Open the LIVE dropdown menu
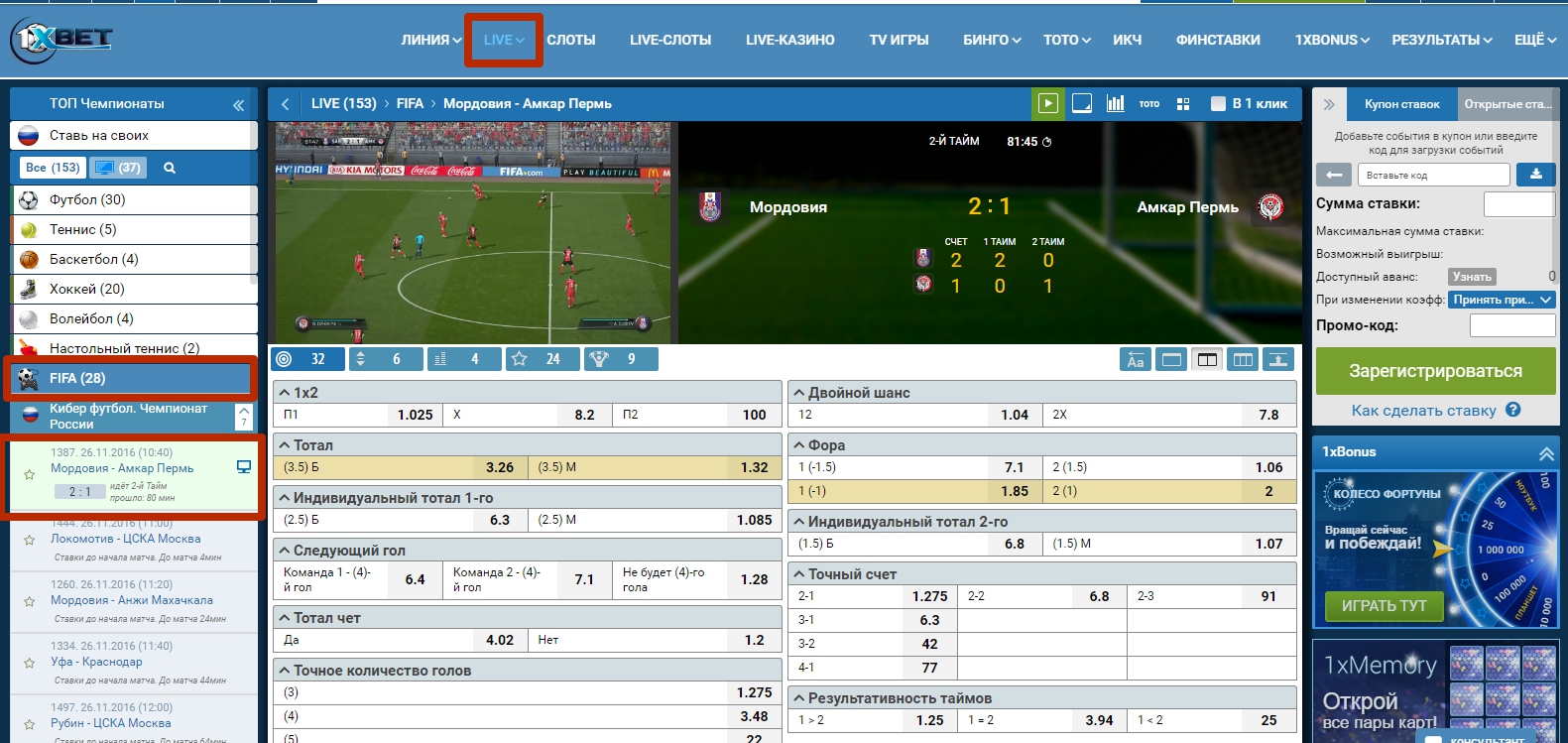 [x=504, y=40]
